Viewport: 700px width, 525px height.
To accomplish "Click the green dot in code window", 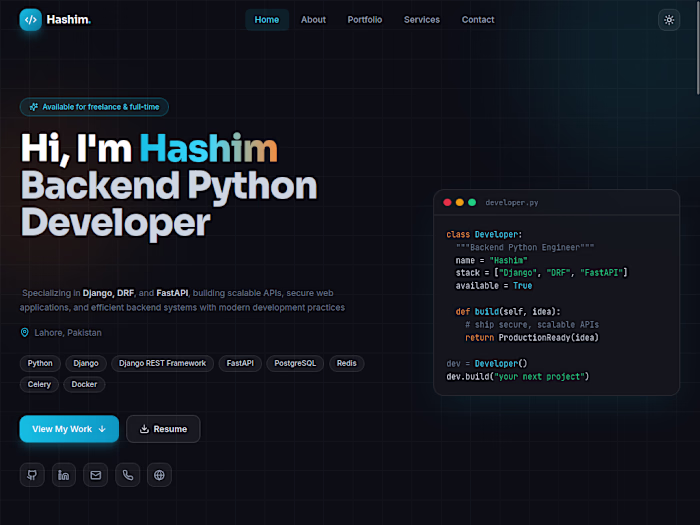I will point(472,203).
